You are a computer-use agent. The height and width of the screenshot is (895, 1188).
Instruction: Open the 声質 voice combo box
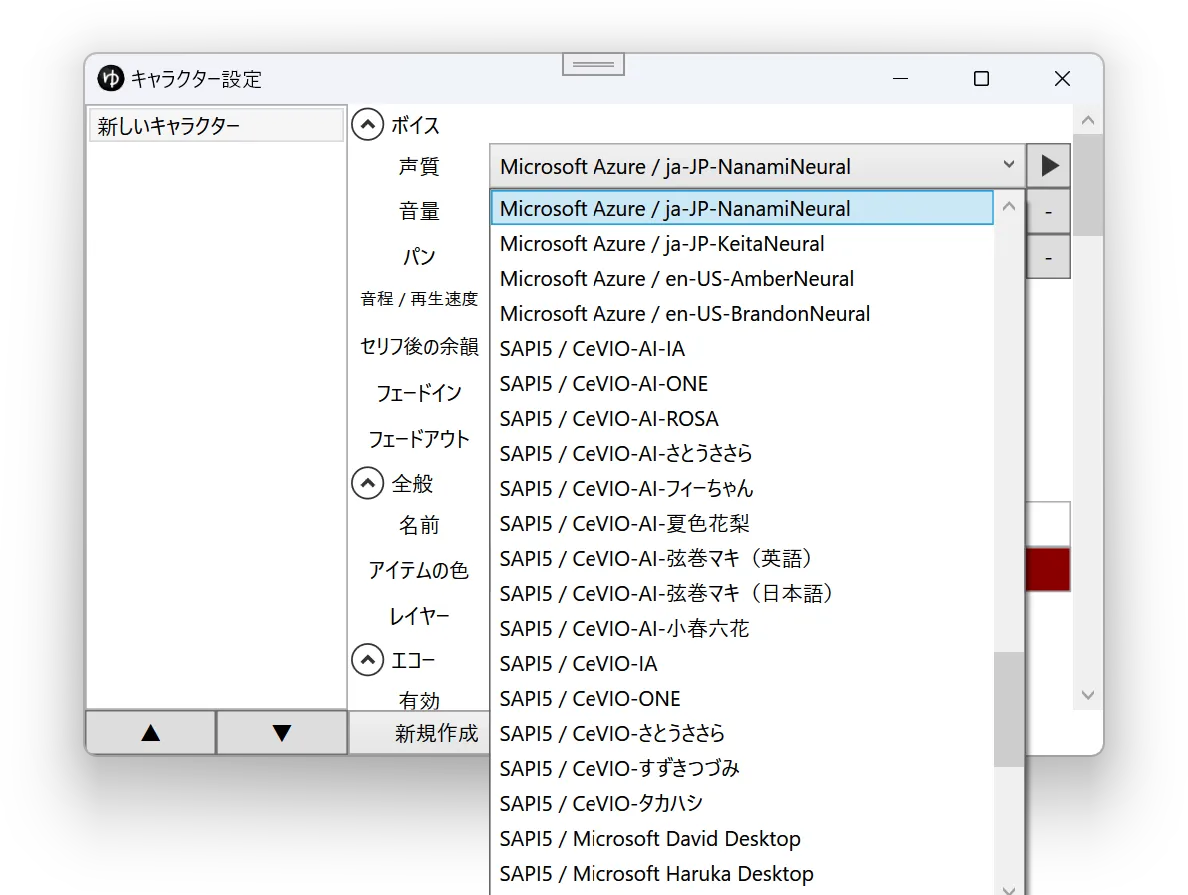758,166
